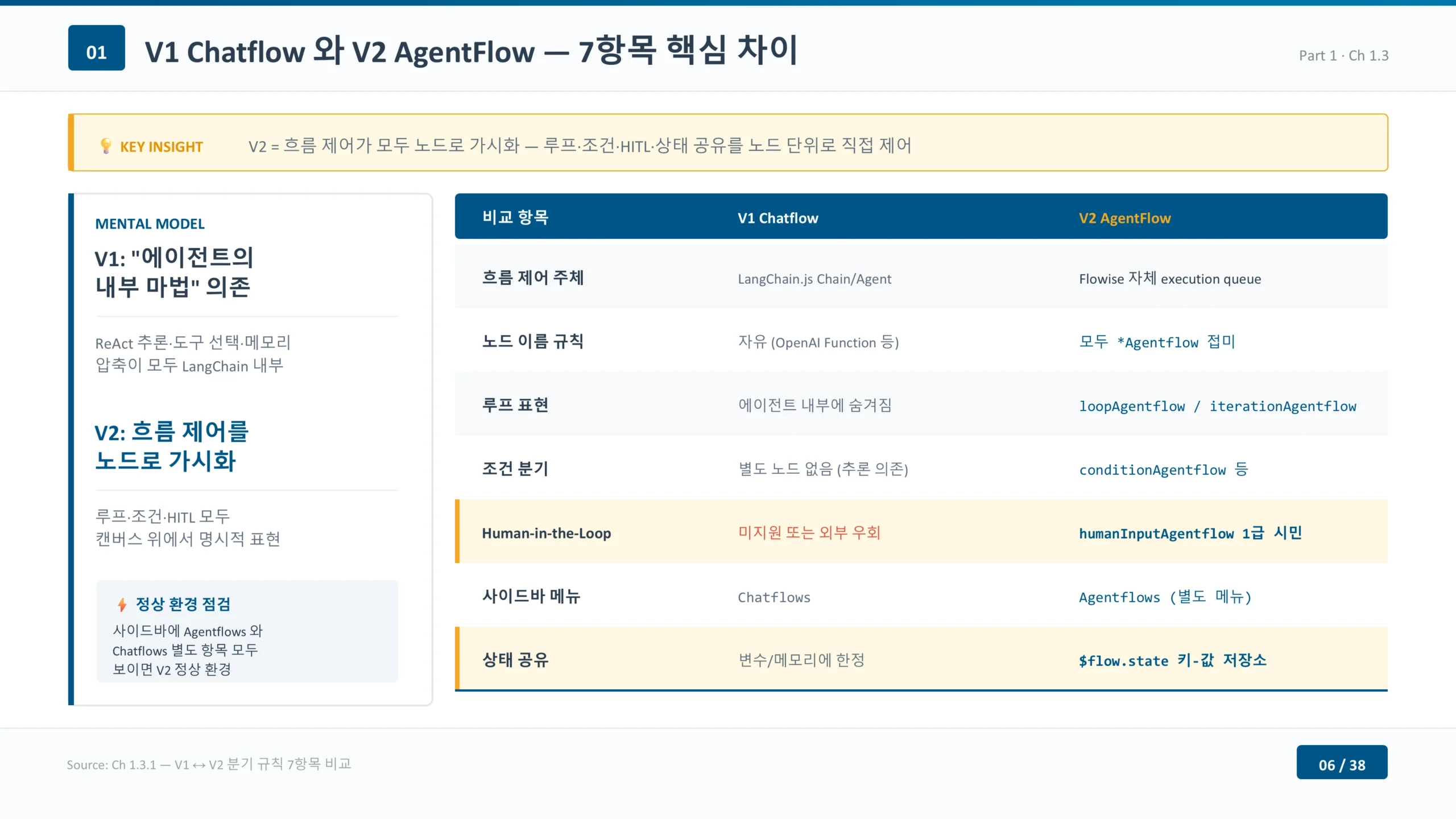Select the 조건 분기 row label
Screen dimensions: 1456x819
[x=515, y=469]
